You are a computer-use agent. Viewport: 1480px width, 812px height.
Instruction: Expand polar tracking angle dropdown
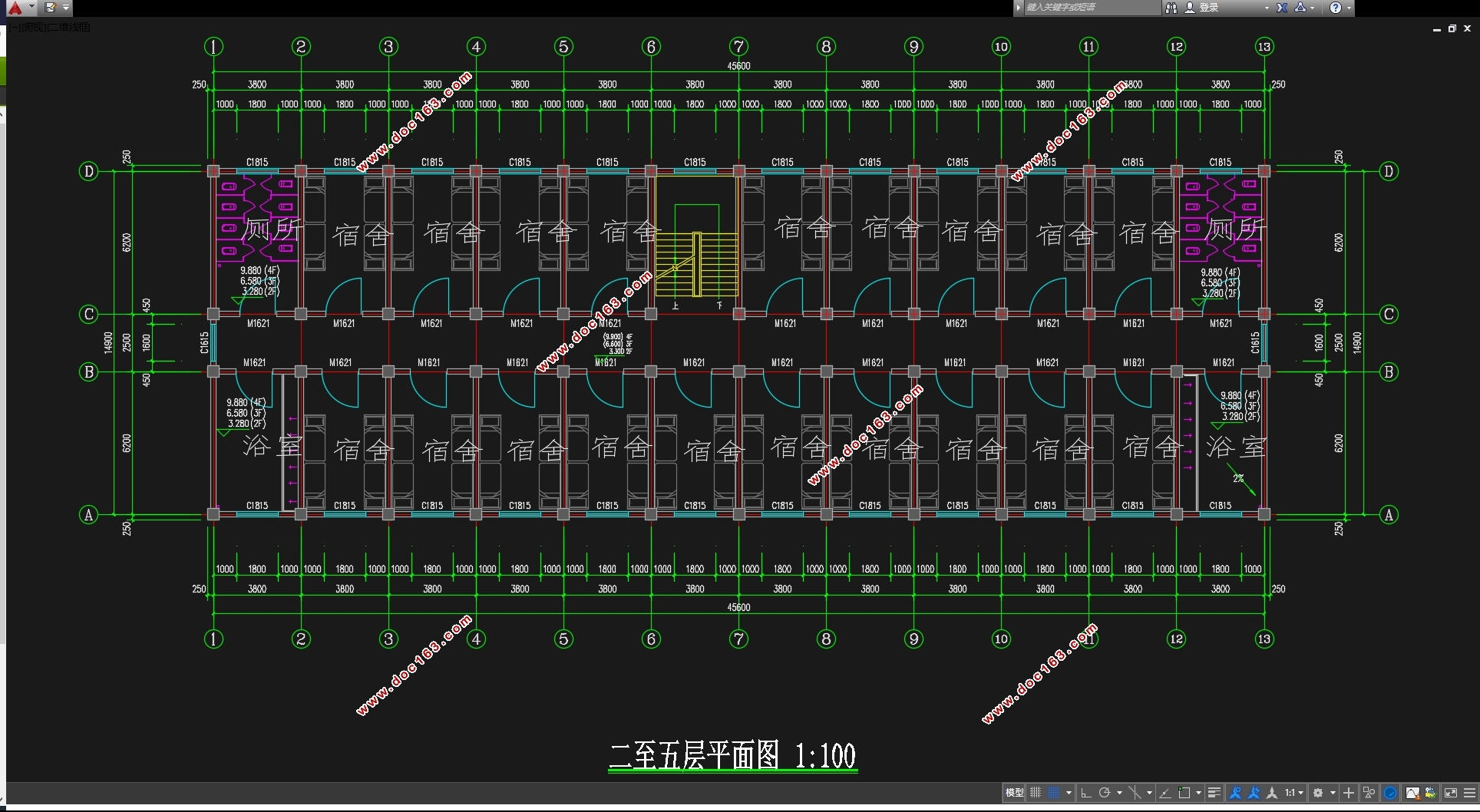[1119, 793]
